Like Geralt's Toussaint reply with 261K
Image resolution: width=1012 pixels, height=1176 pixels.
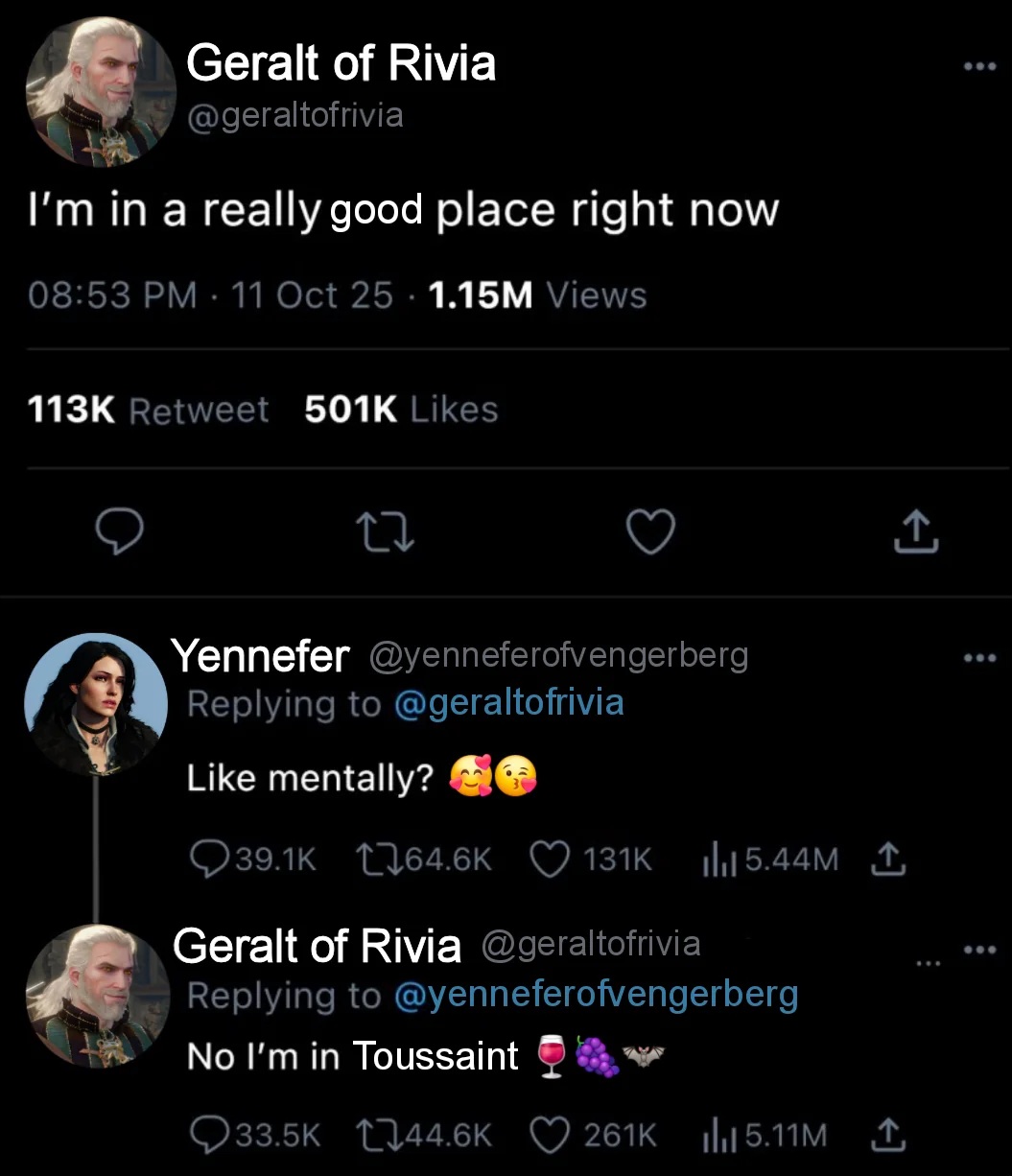550,1135
